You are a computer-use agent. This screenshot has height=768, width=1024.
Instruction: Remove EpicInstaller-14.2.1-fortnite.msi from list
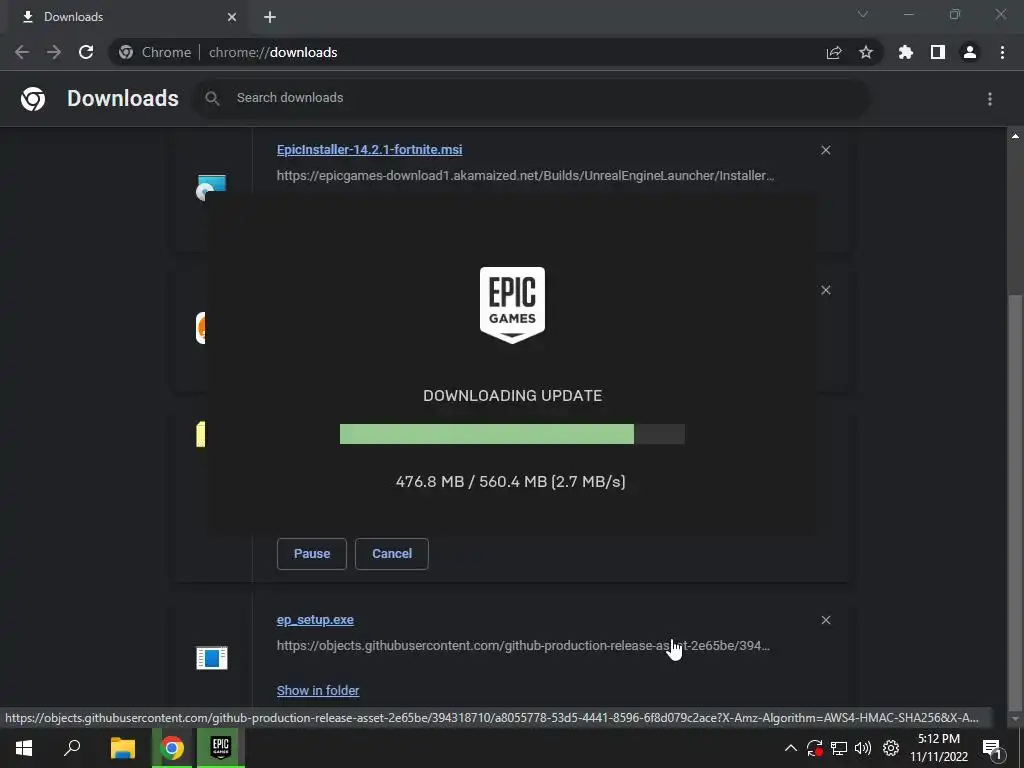825,150
